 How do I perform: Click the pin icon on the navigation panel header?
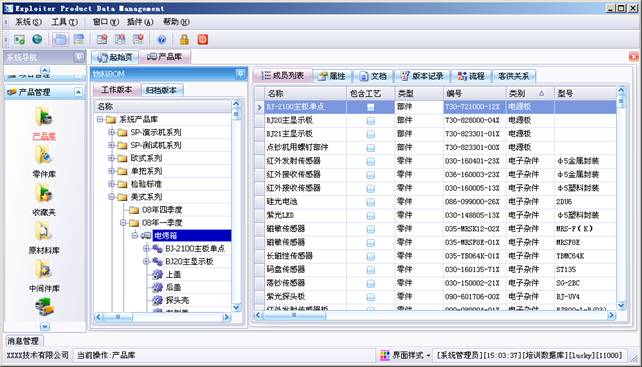point(79,57)
